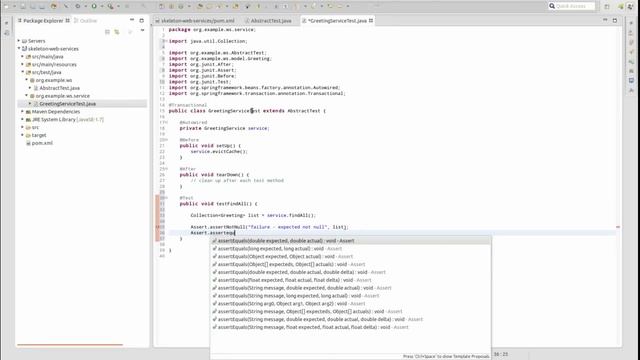
Task: Toggle folding of the testFindAll method
Action: coord(166,198)
